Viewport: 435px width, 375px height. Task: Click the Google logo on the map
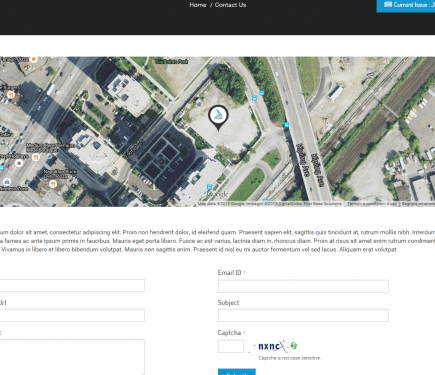(217, 194)
